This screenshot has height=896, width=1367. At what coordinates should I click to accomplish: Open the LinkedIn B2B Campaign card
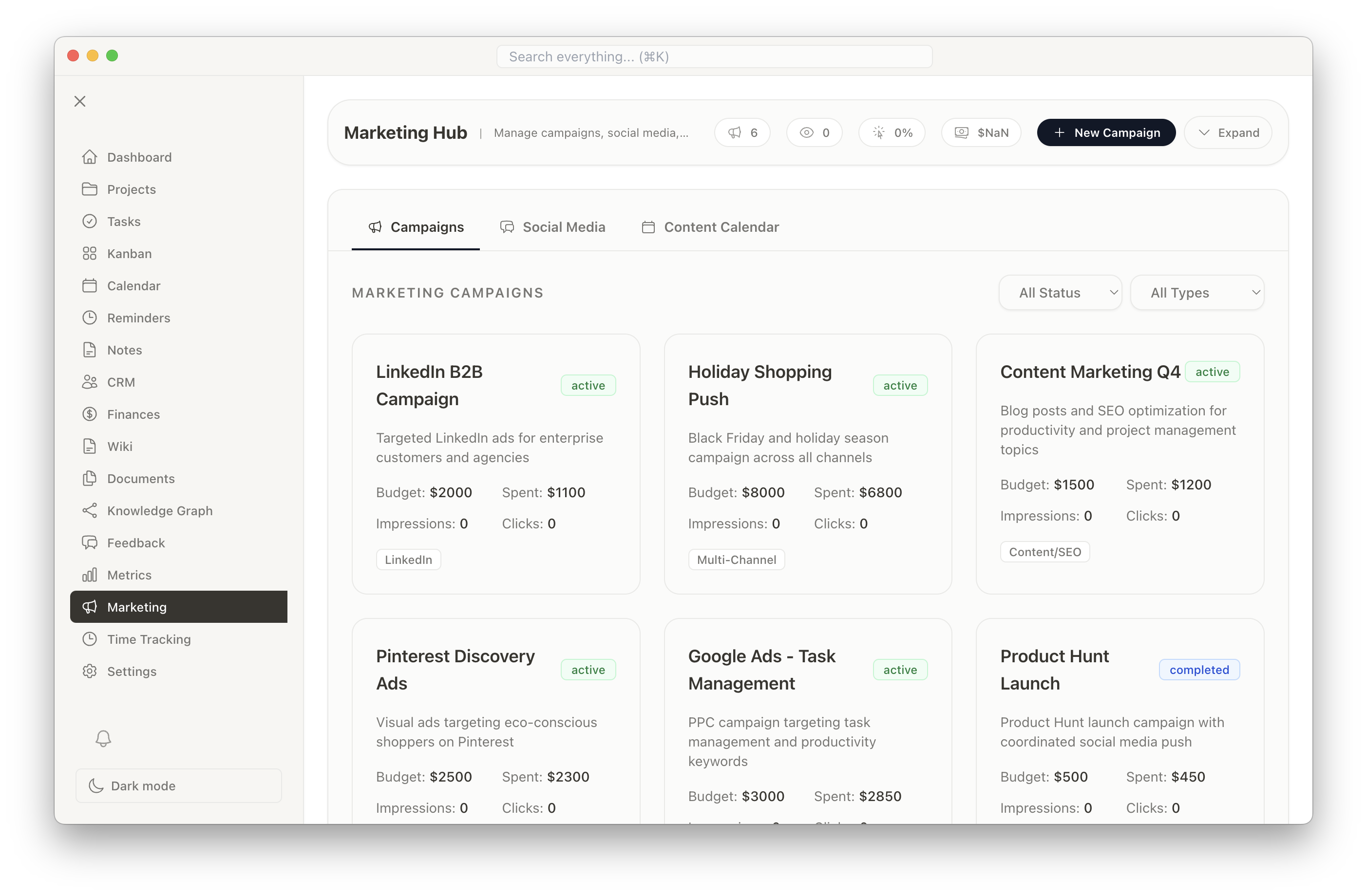[x=495, y=464]
